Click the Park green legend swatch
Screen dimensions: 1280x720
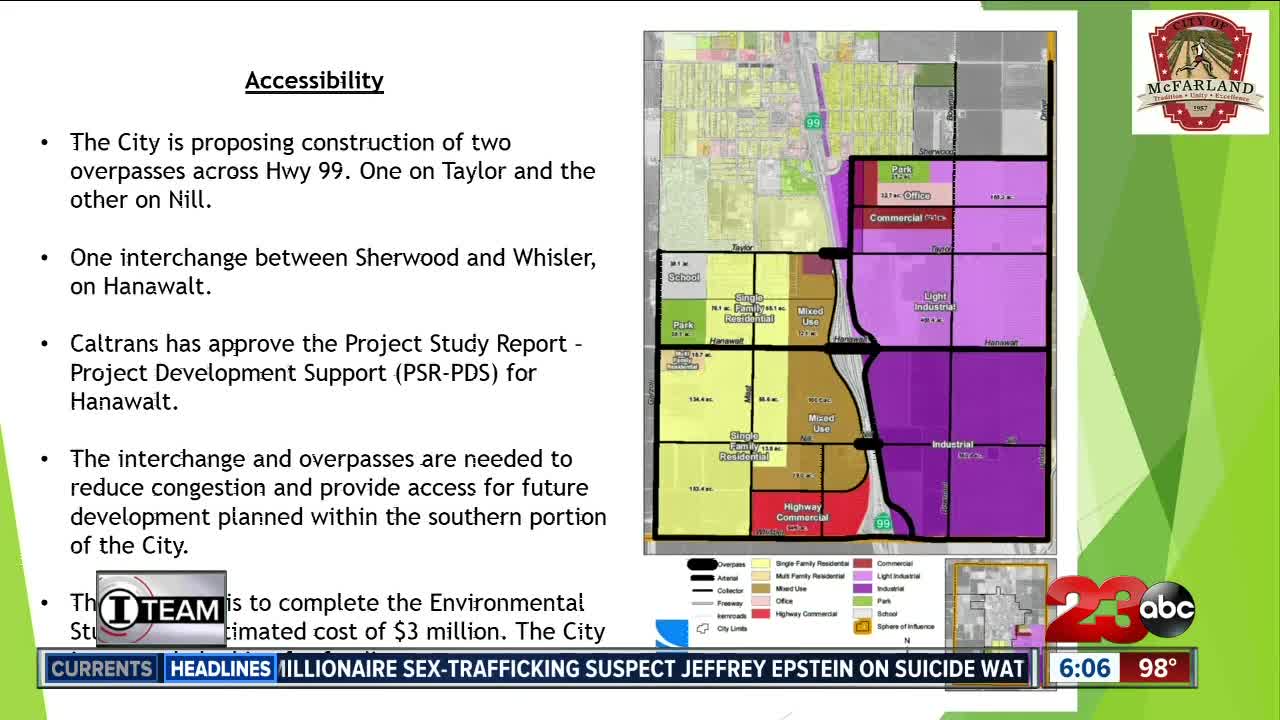863,601
